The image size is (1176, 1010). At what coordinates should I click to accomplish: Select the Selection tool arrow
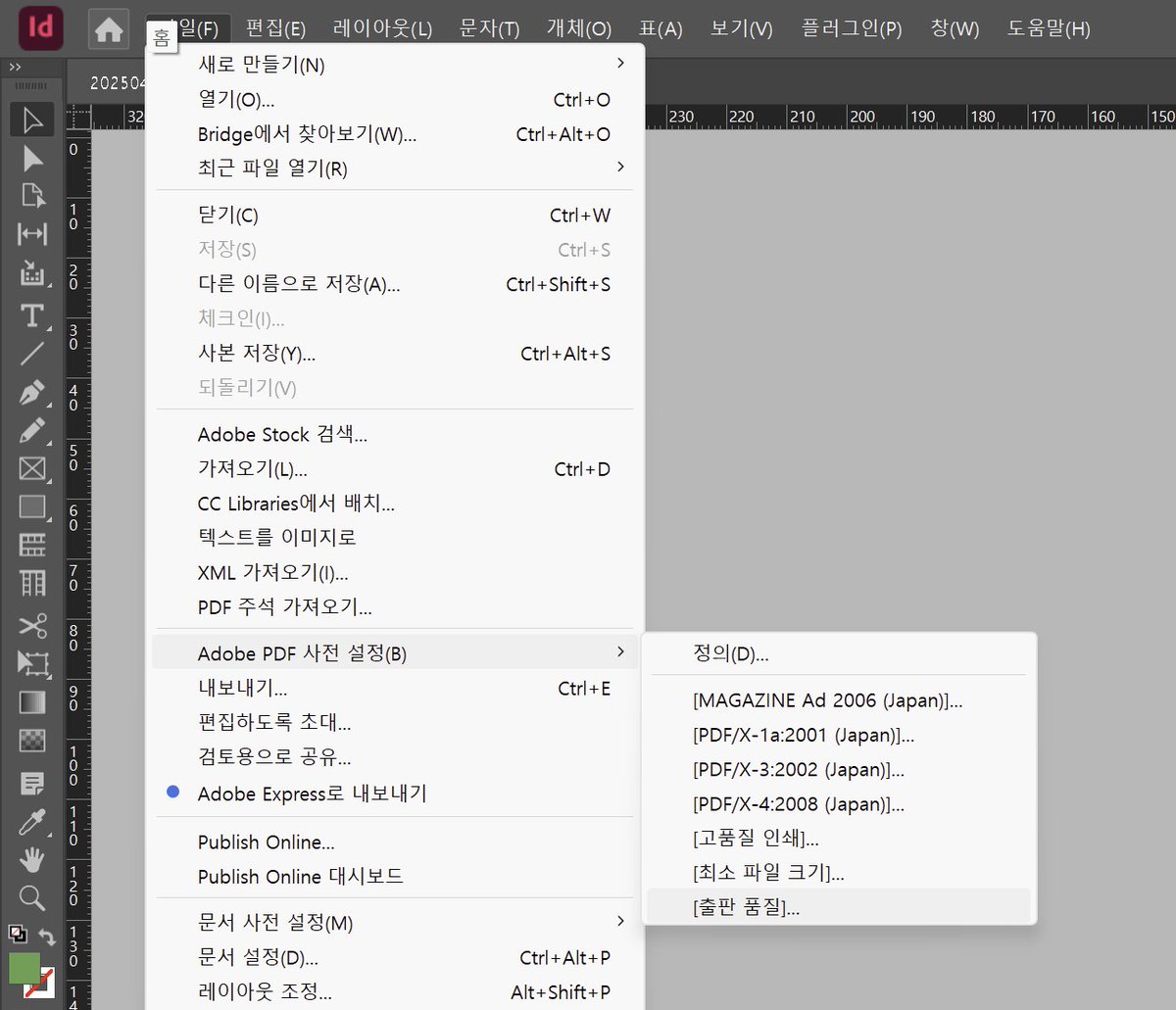pyautogui.click(x=32, y=120)
